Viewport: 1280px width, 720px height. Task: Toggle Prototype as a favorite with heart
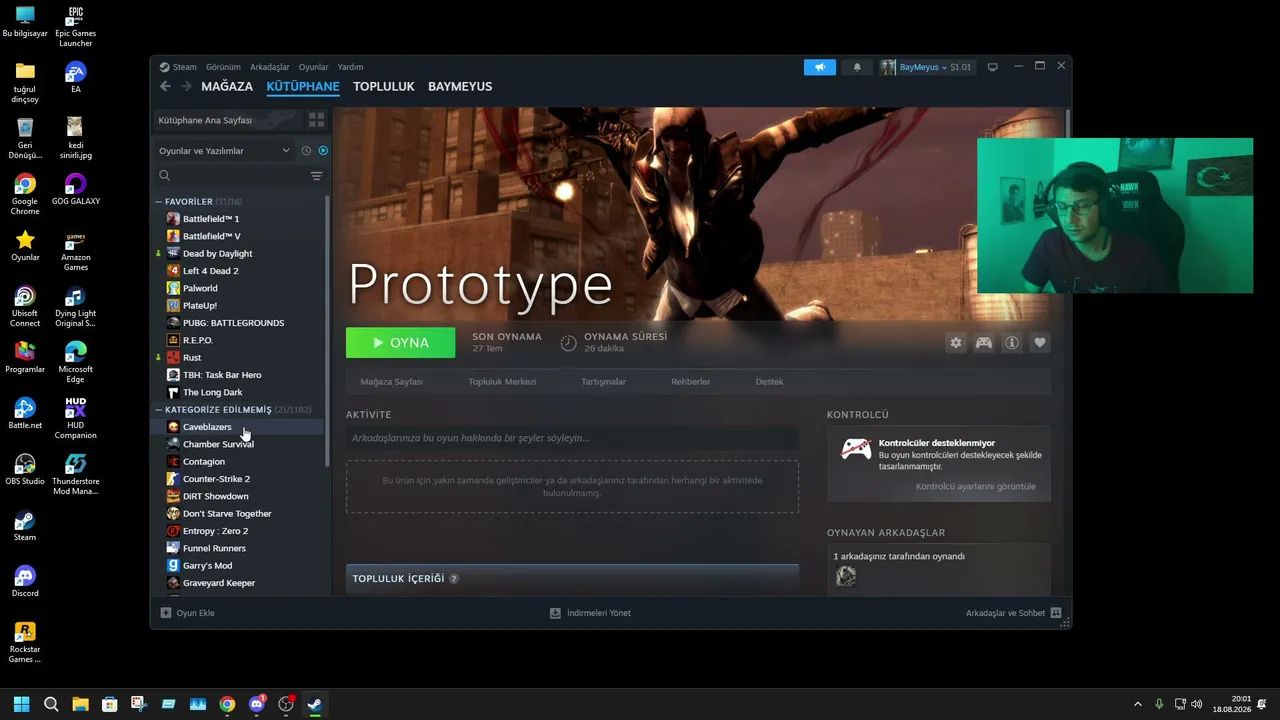[x=1040, y=343]
